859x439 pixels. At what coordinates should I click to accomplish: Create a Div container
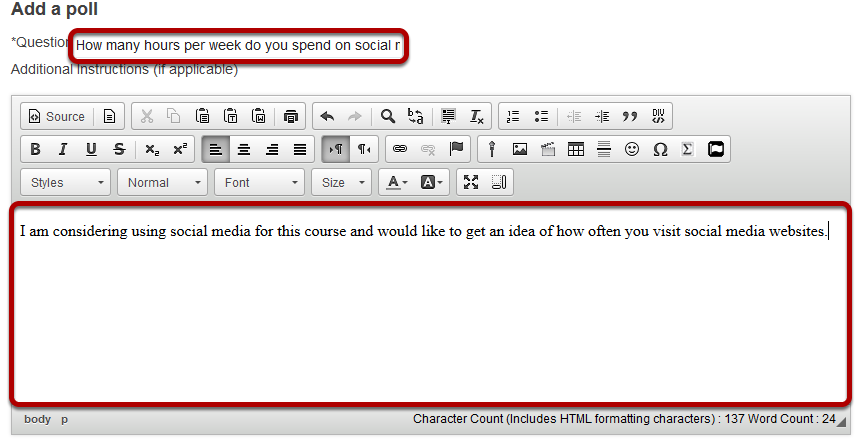(x=658, y=116)
